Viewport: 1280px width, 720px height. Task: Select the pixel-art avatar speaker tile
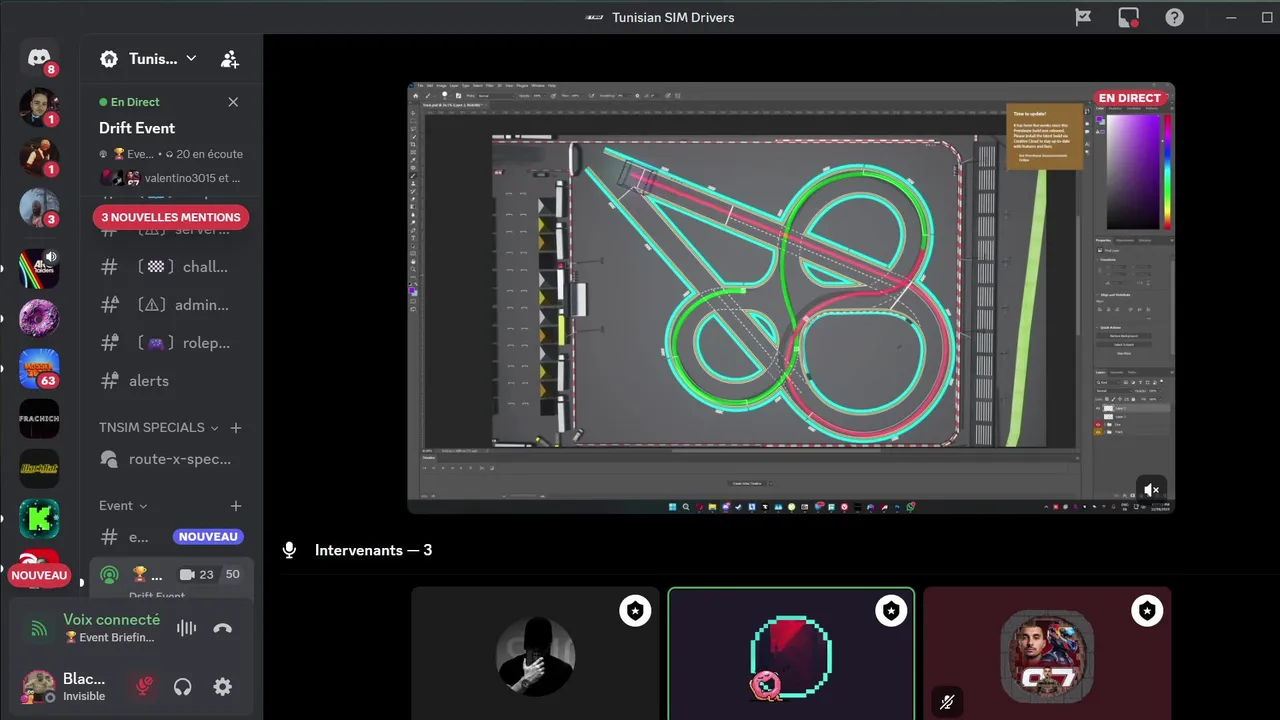tap(791, 653)
